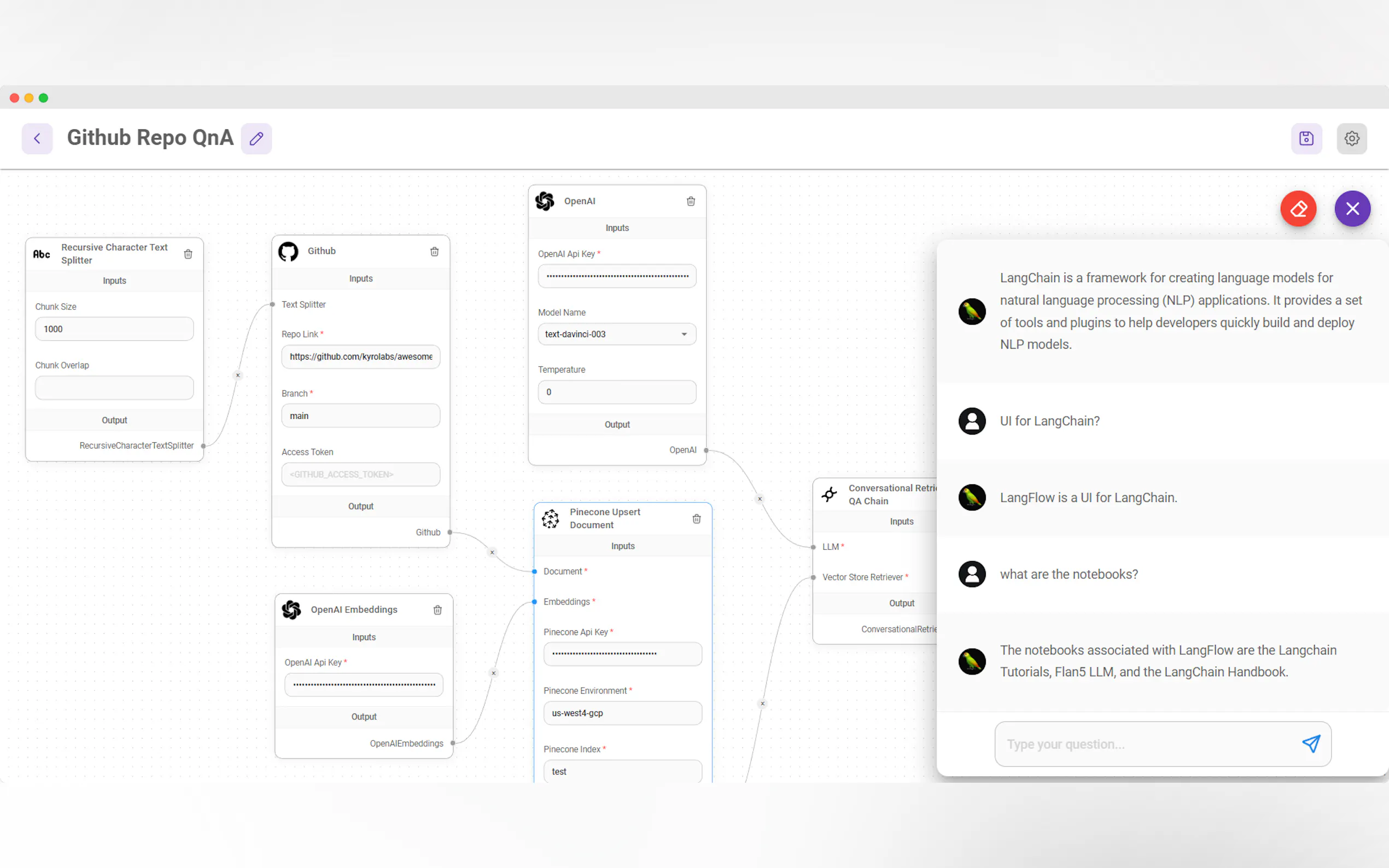Close the chat panel

pos(1352,208)
